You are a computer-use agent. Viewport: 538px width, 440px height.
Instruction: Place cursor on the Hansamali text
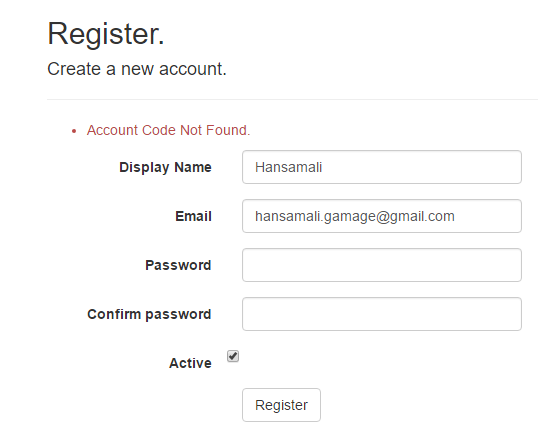click(x=289, y=167)
